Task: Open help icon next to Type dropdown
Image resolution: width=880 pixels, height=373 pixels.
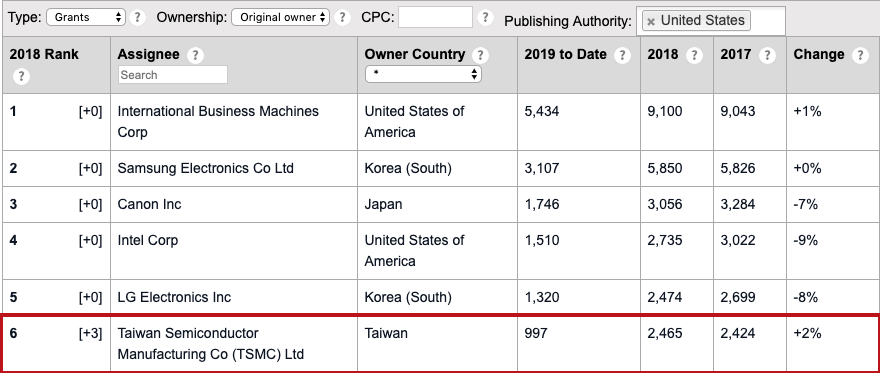Action: tap(138, 17)
